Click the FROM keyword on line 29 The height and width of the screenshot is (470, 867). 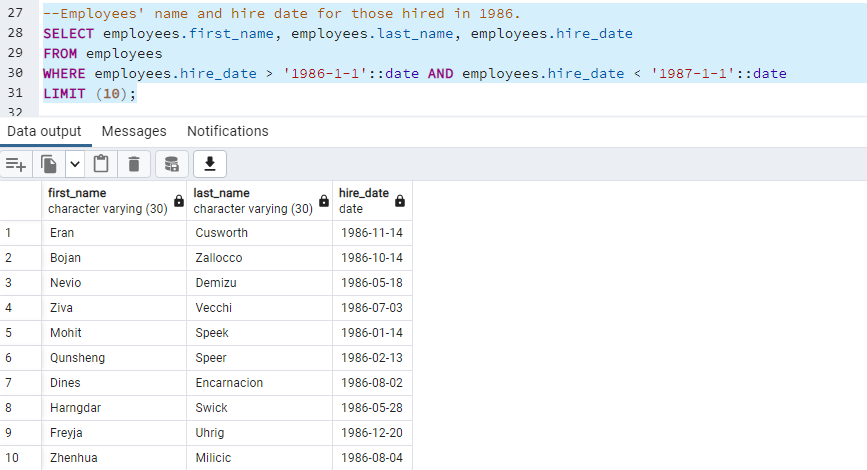60,54
